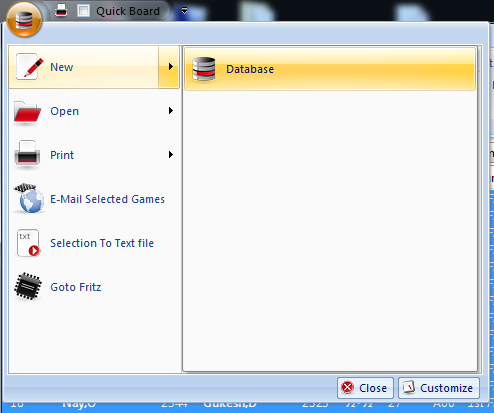The image size is (494, 413).
Task: Create a new Database from the submenu
Action: pyautogui.click(x=330, y=69)
